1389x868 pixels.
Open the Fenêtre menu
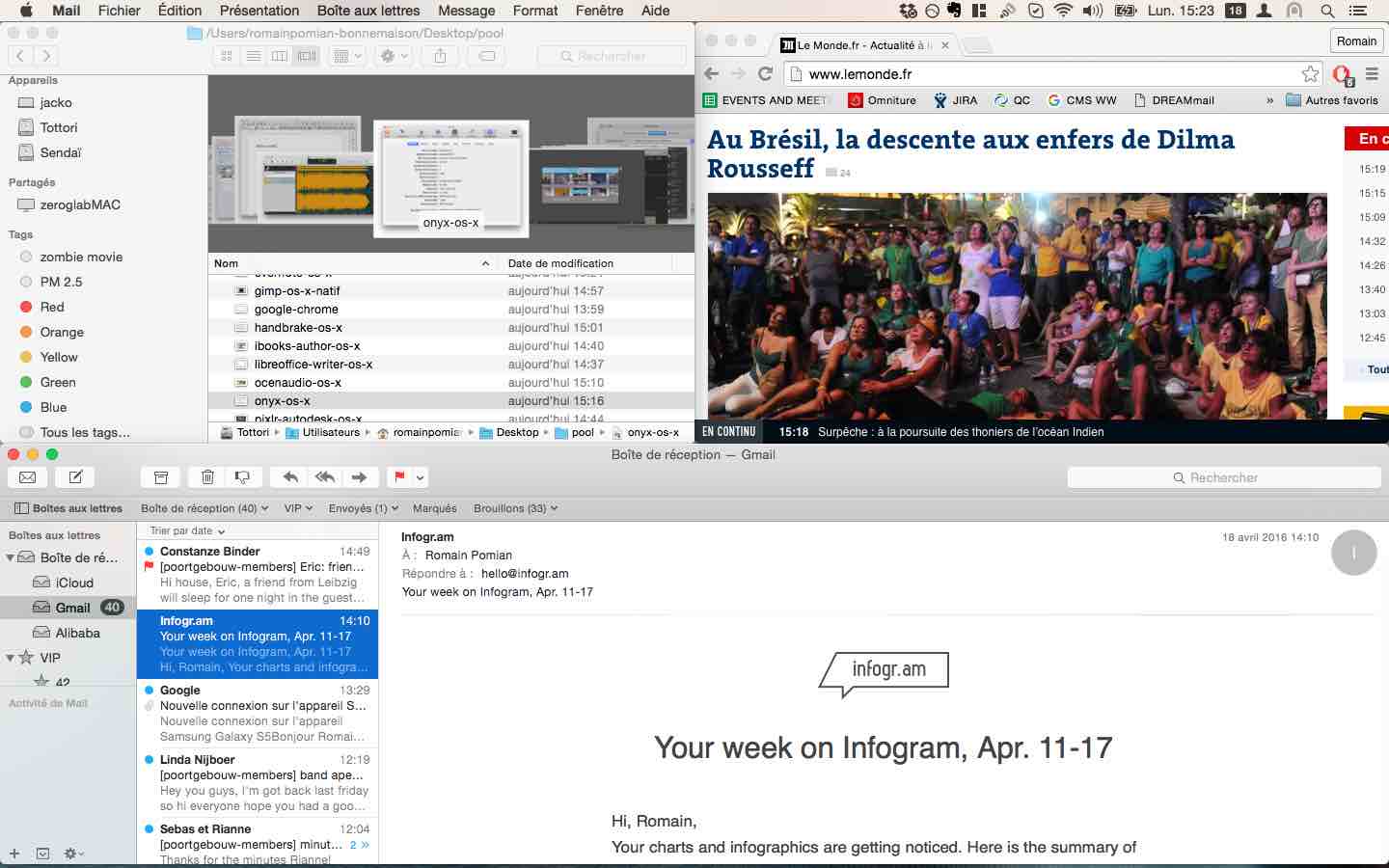pos(599,11)
